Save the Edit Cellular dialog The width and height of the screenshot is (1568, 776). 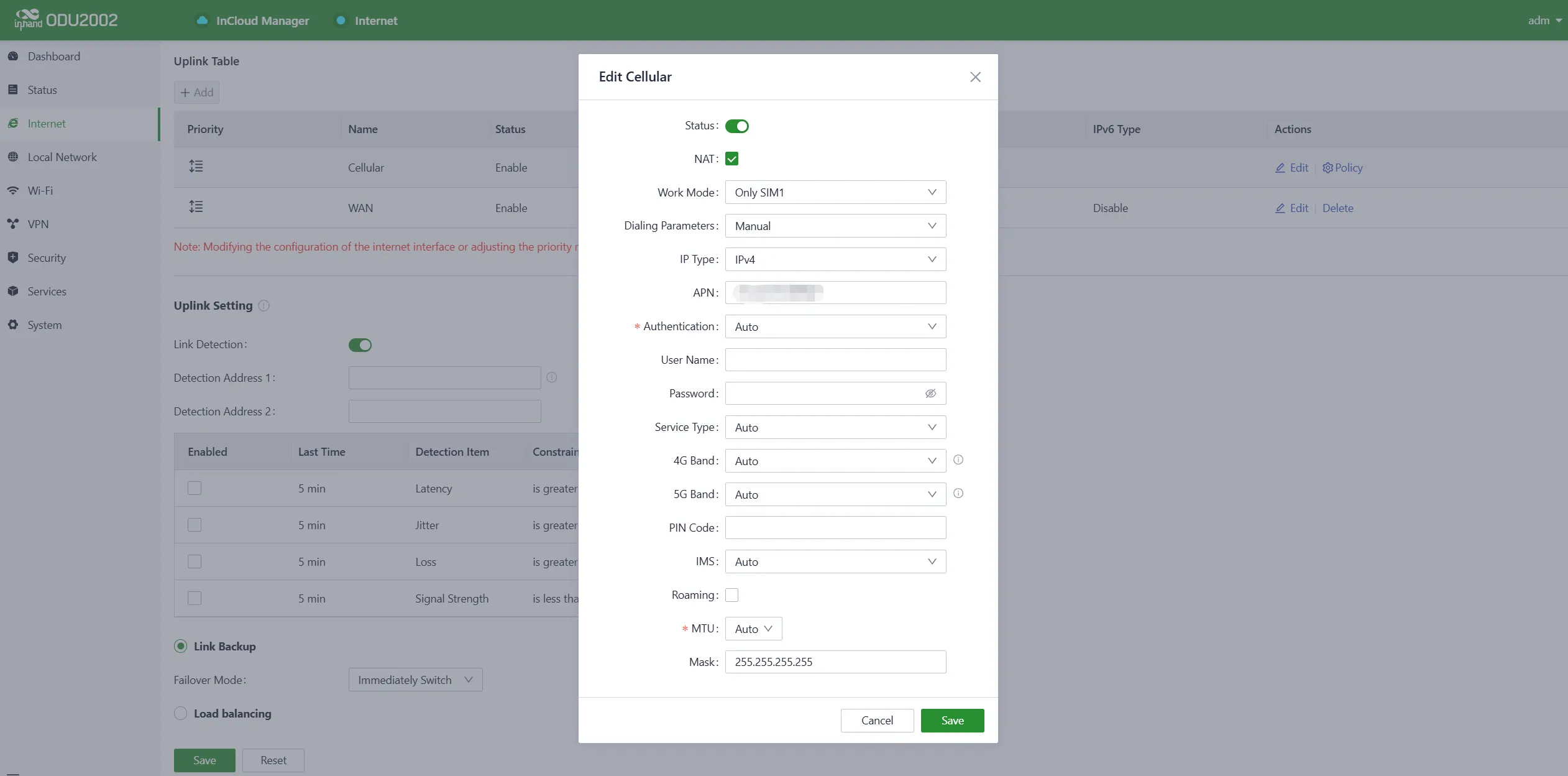[x=952, y=721]
